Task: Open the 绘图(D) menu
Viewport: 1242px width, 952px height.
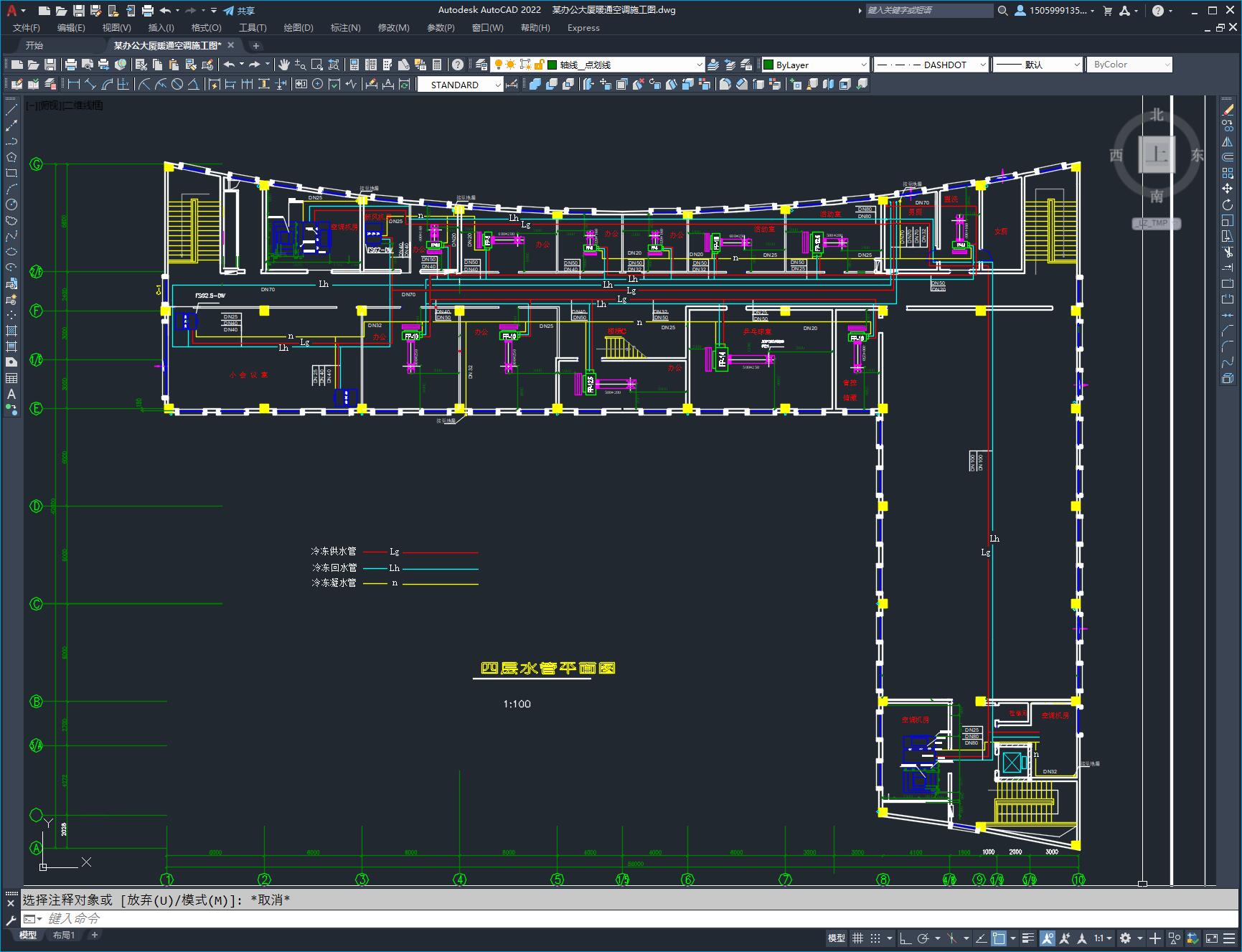Action: [298, 28]
